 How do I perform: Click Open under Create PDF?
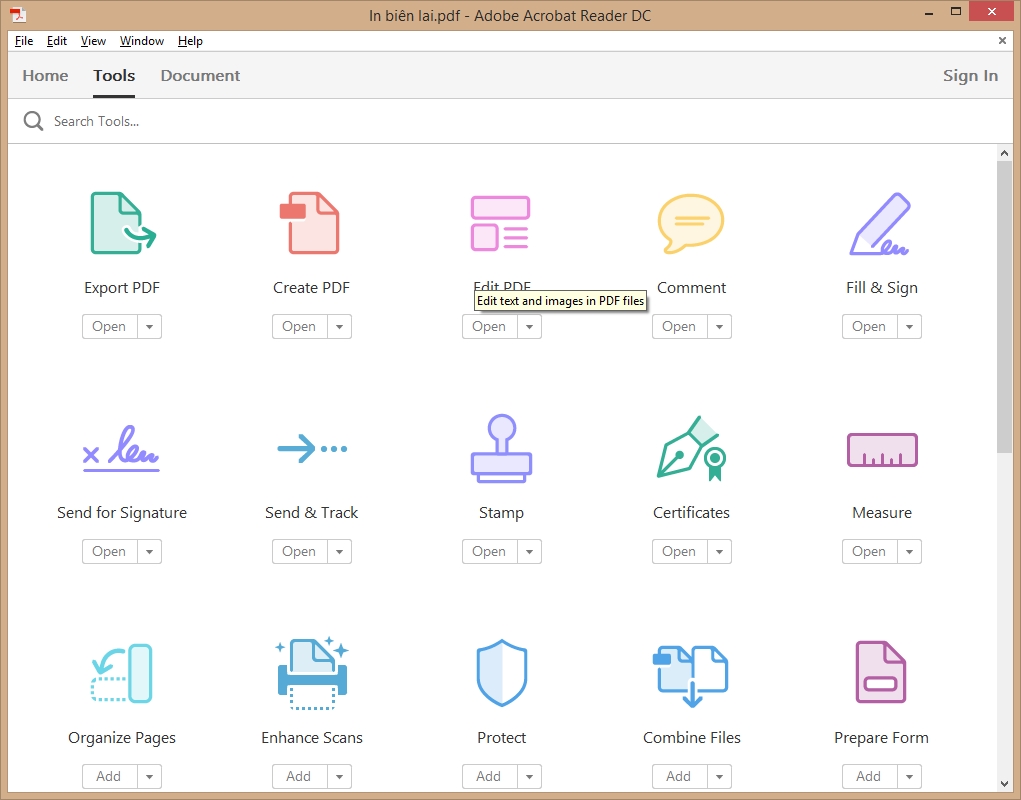pos(300,327)
